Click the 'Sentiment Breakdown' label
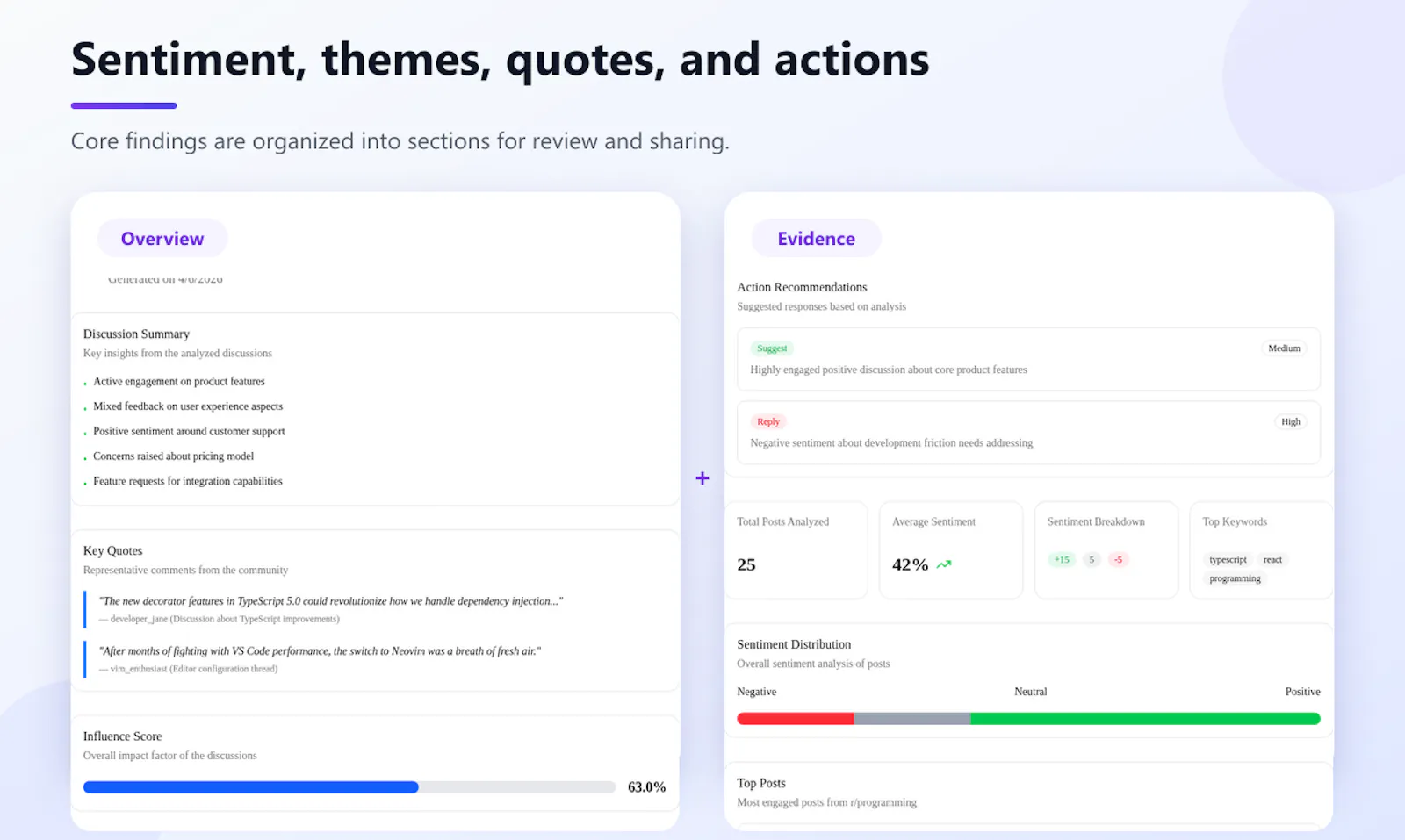This screenshot has width=1405, height=840. (x=1096, y=522)
